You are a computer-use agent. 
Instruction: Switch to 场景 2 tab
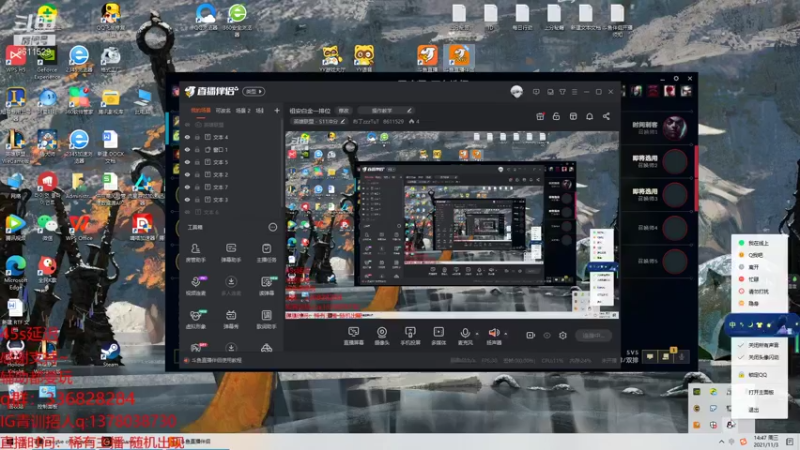(243, 110)
